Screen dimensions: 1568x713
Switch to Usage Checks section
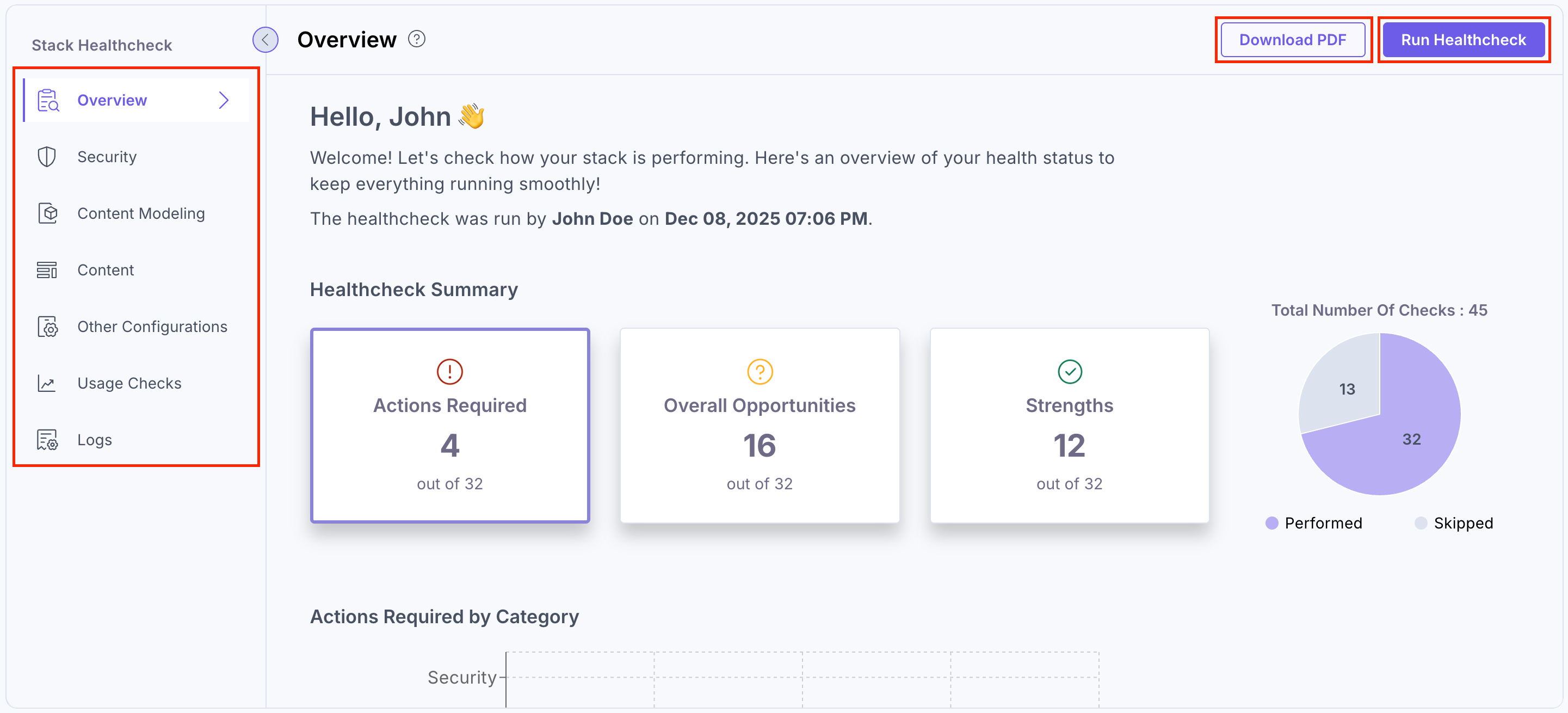(129, 383)
